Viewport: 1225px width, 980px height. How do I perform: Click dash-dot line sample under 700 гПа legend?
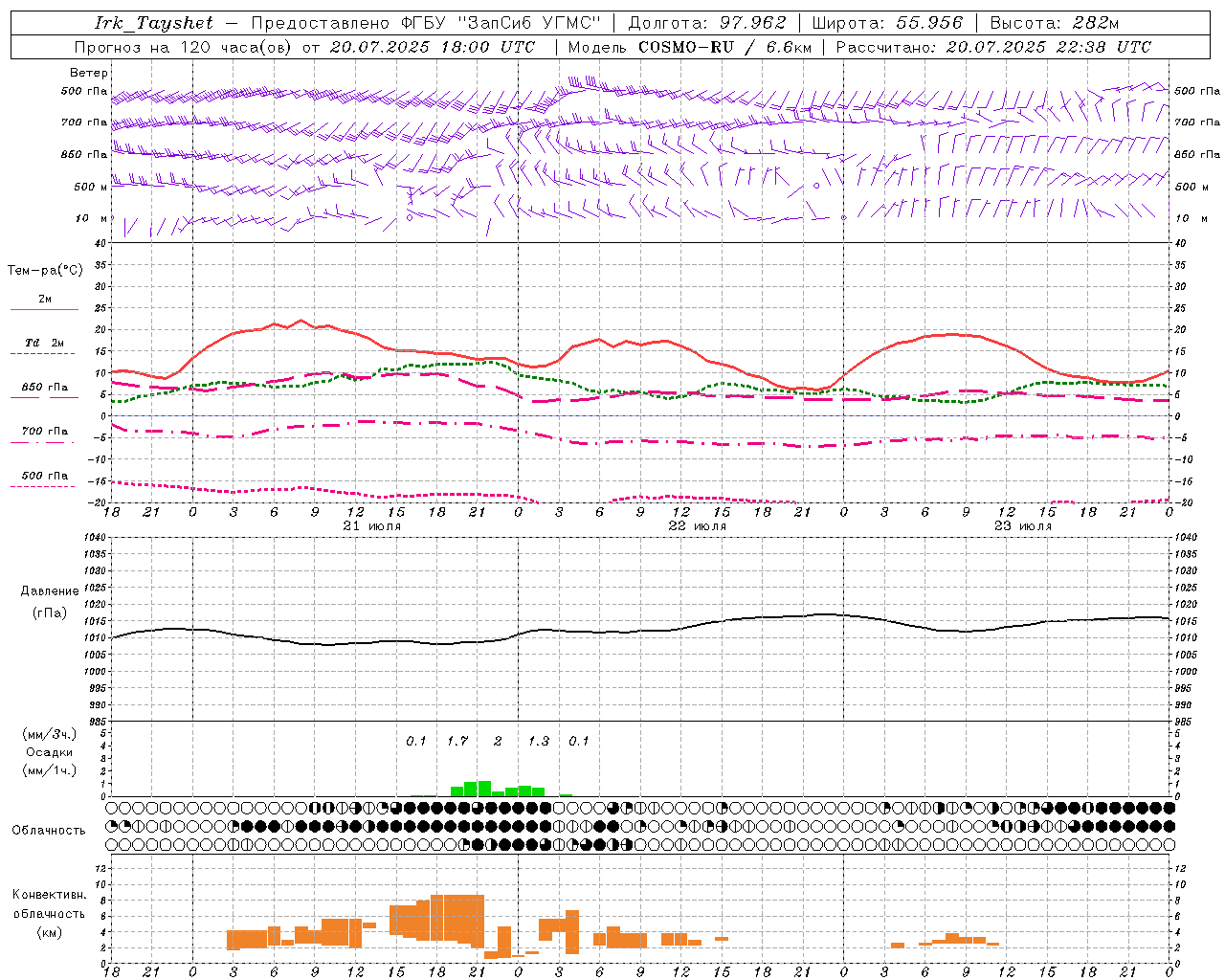42,442
